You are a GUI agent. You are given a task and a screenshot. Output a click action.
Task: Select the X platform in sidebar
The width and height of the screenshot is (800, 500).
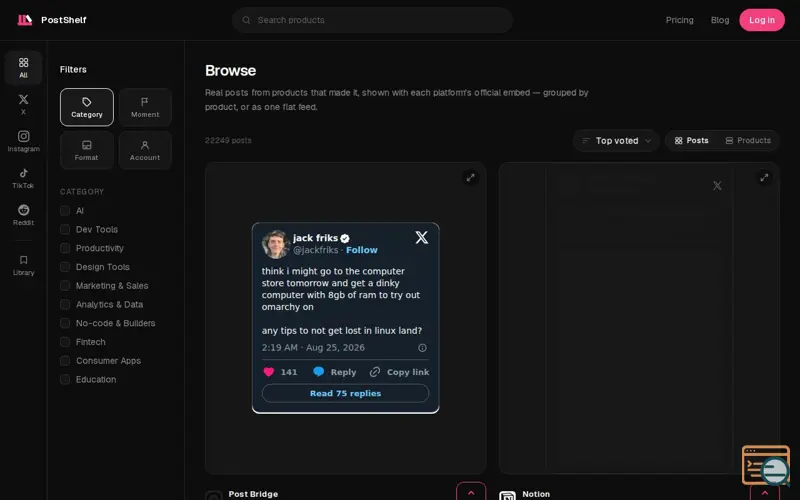click(23, 104)
